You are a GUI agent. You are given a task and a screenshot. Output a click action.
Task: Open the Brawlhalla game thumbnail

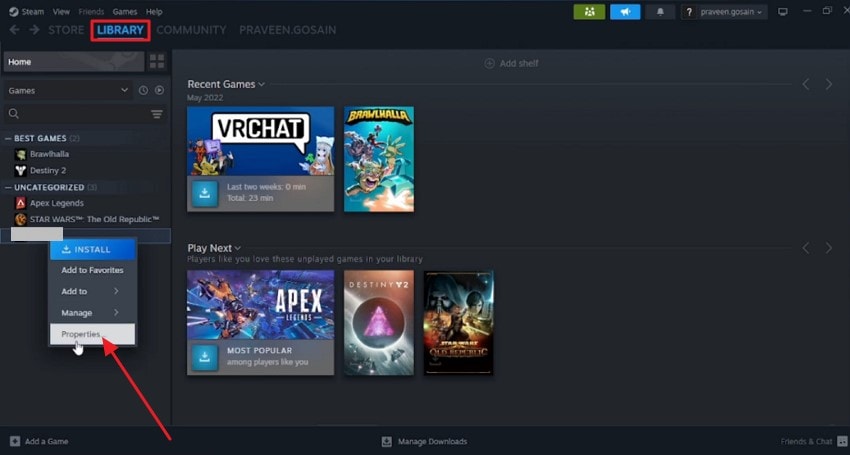[x=379, y=159]
